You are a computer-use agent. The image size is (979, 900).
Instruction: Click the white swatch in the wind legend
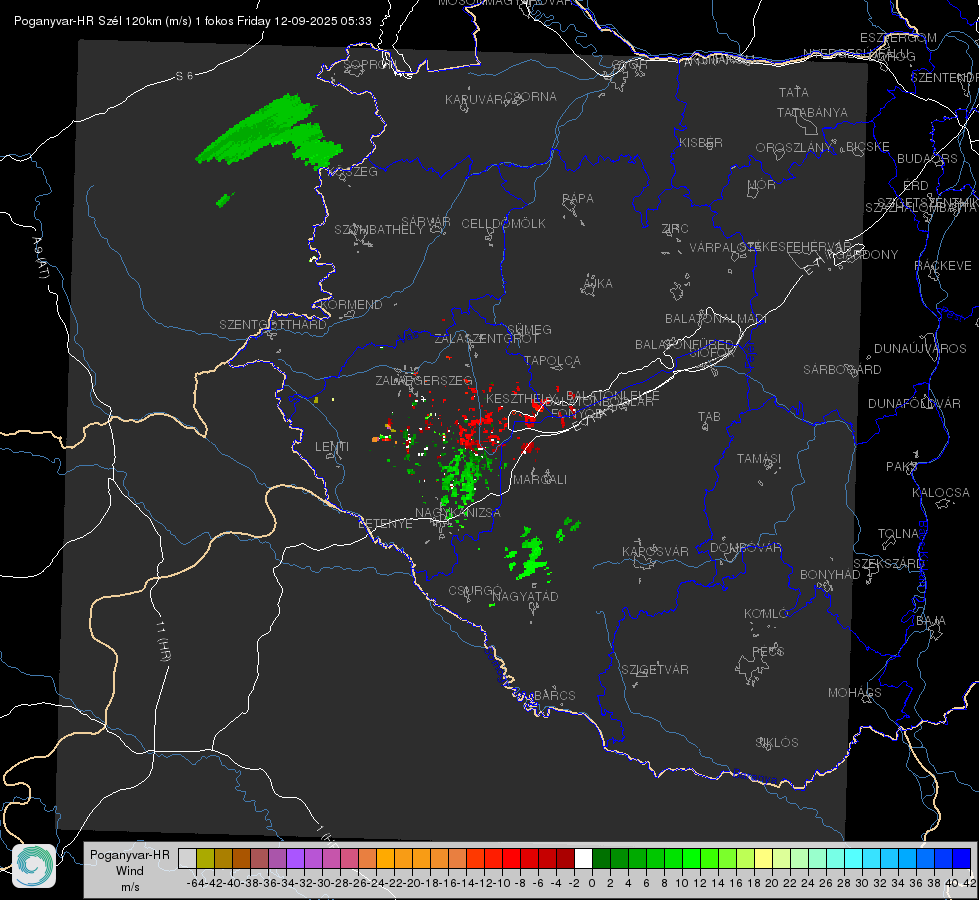583,858
